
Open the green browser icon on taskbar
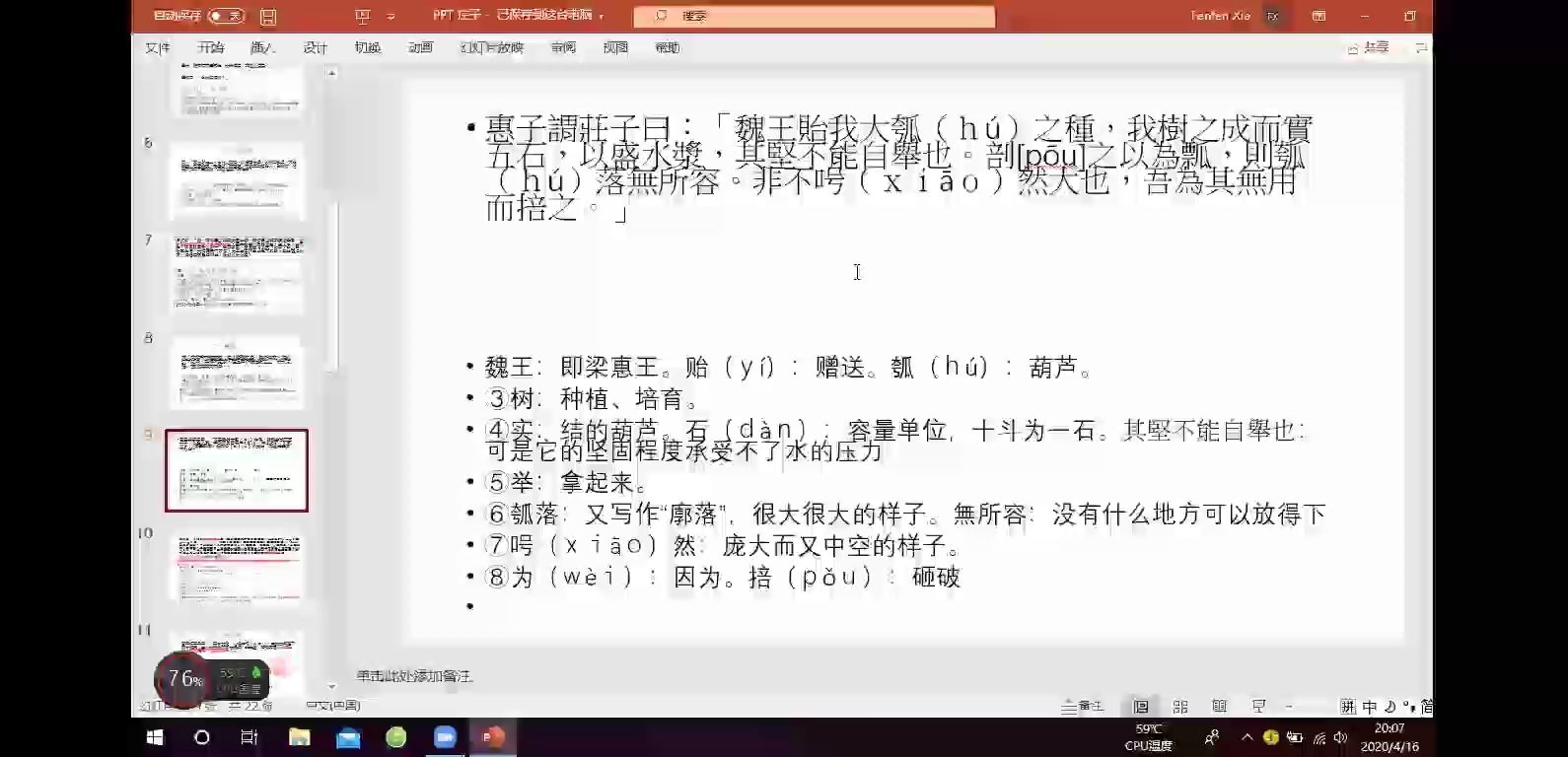point(396,737)
